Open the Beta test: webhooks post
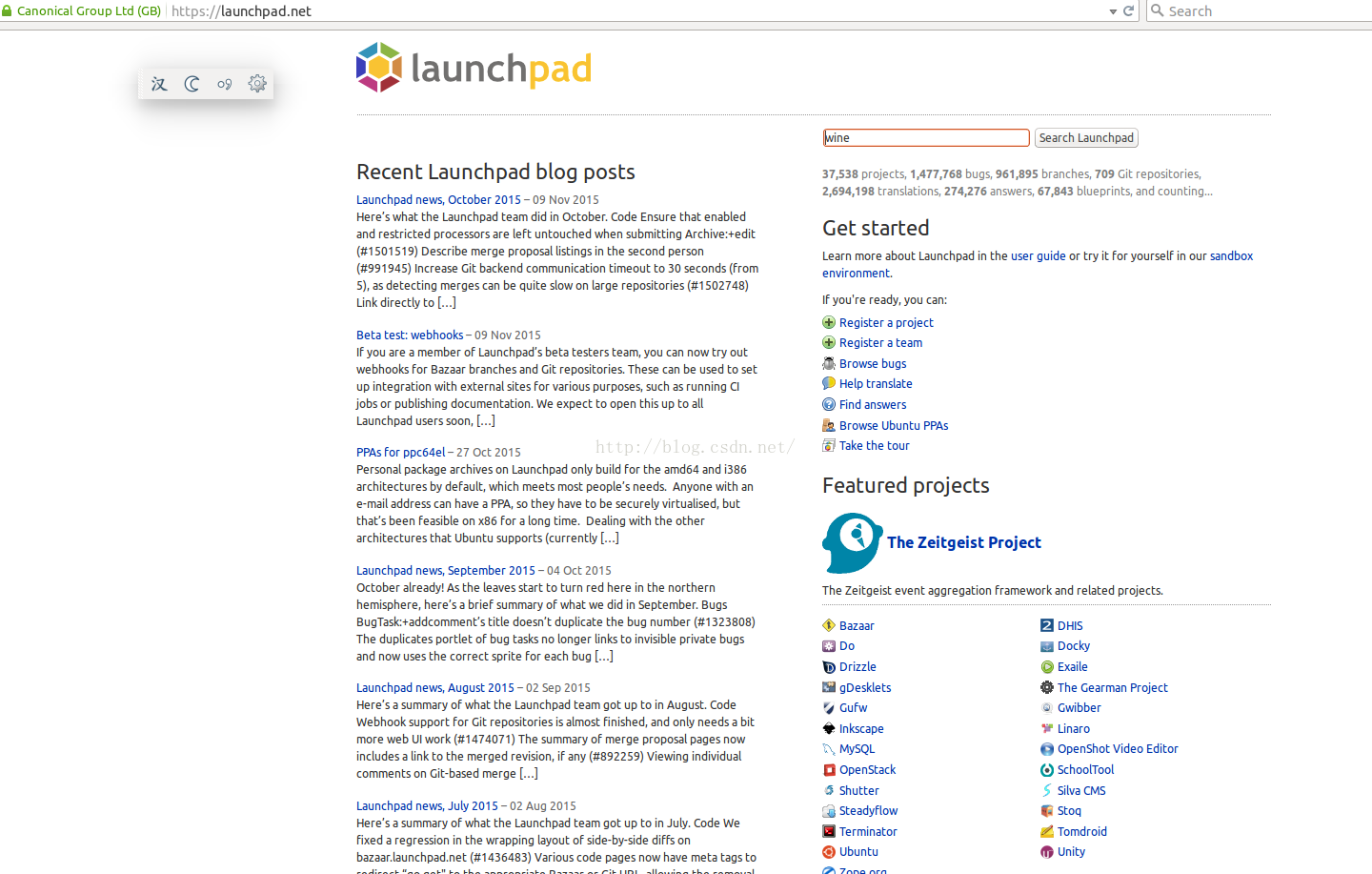1372x874 pixels. click(x=410, y=335)
